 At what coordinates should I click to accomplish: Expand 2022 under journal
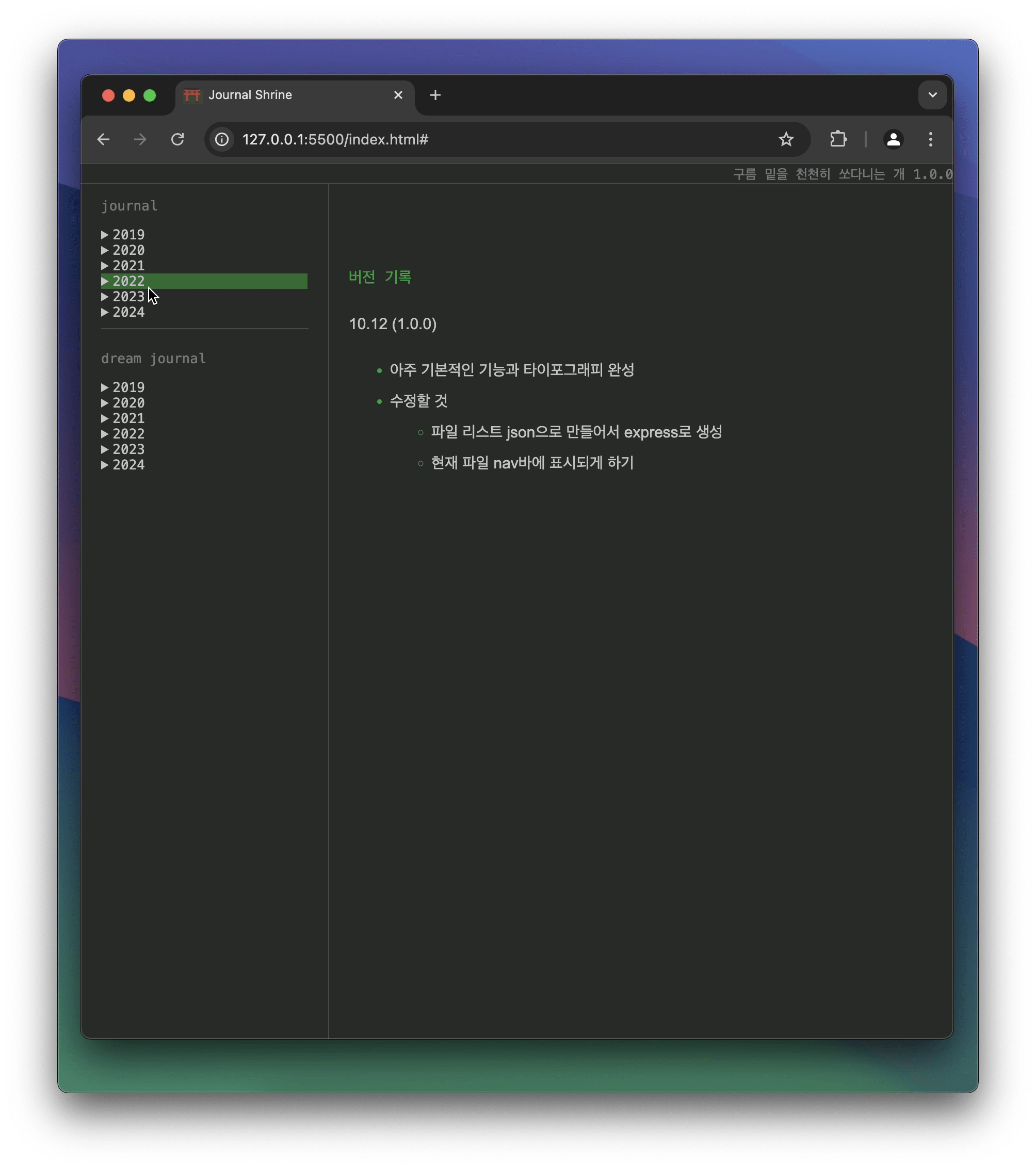[128, 281]
